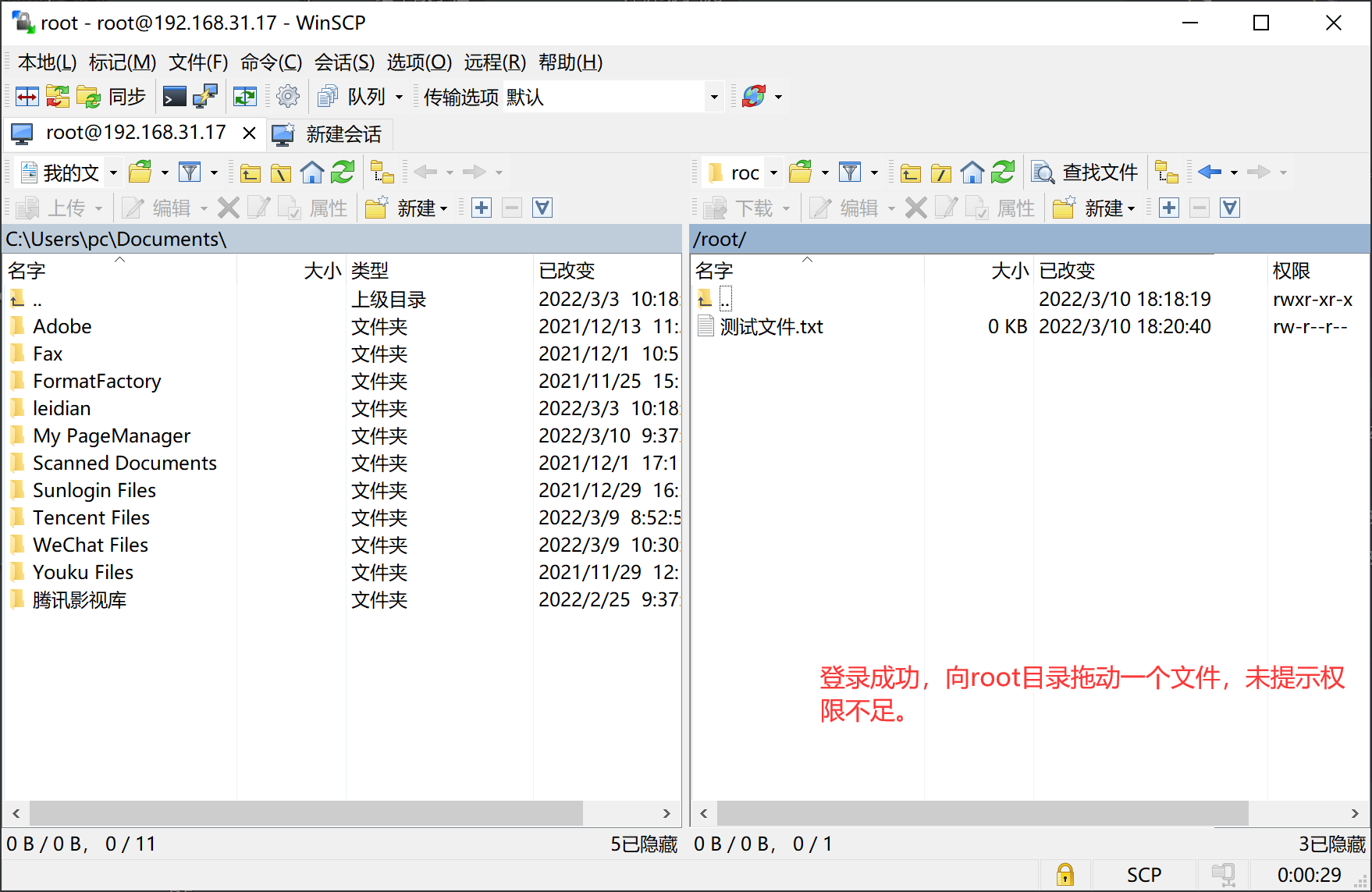The image size is (1372, 892).
Task: Open local drive dropdown 我的文
Action: [69, 172]
